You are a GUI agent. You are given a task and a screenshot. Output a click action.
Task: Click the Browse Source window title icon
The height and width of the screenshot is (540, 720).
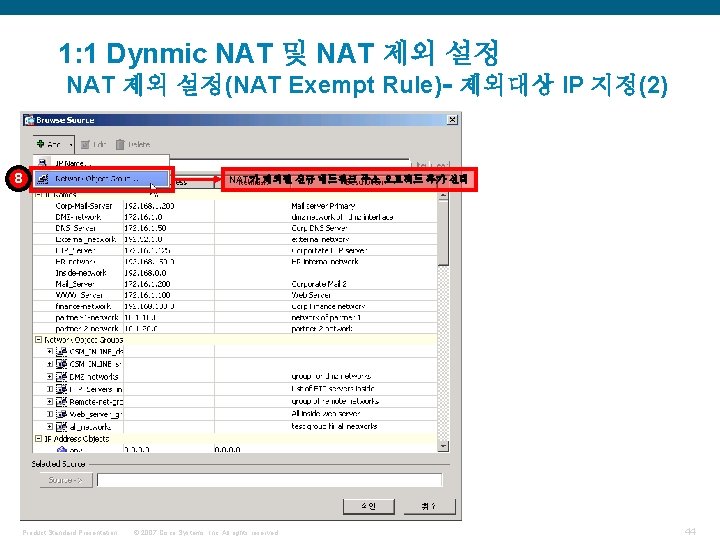pos(30,120)
